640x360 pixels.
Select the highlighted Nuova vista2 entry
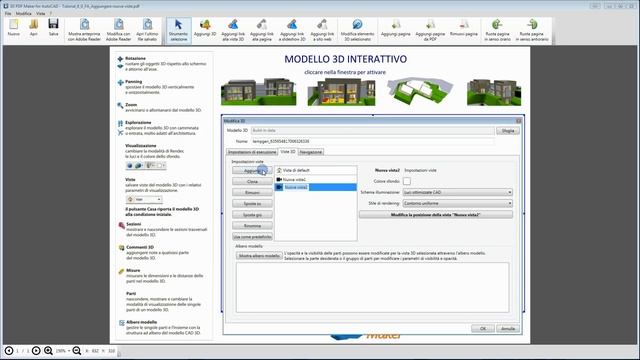coord(316,187)
